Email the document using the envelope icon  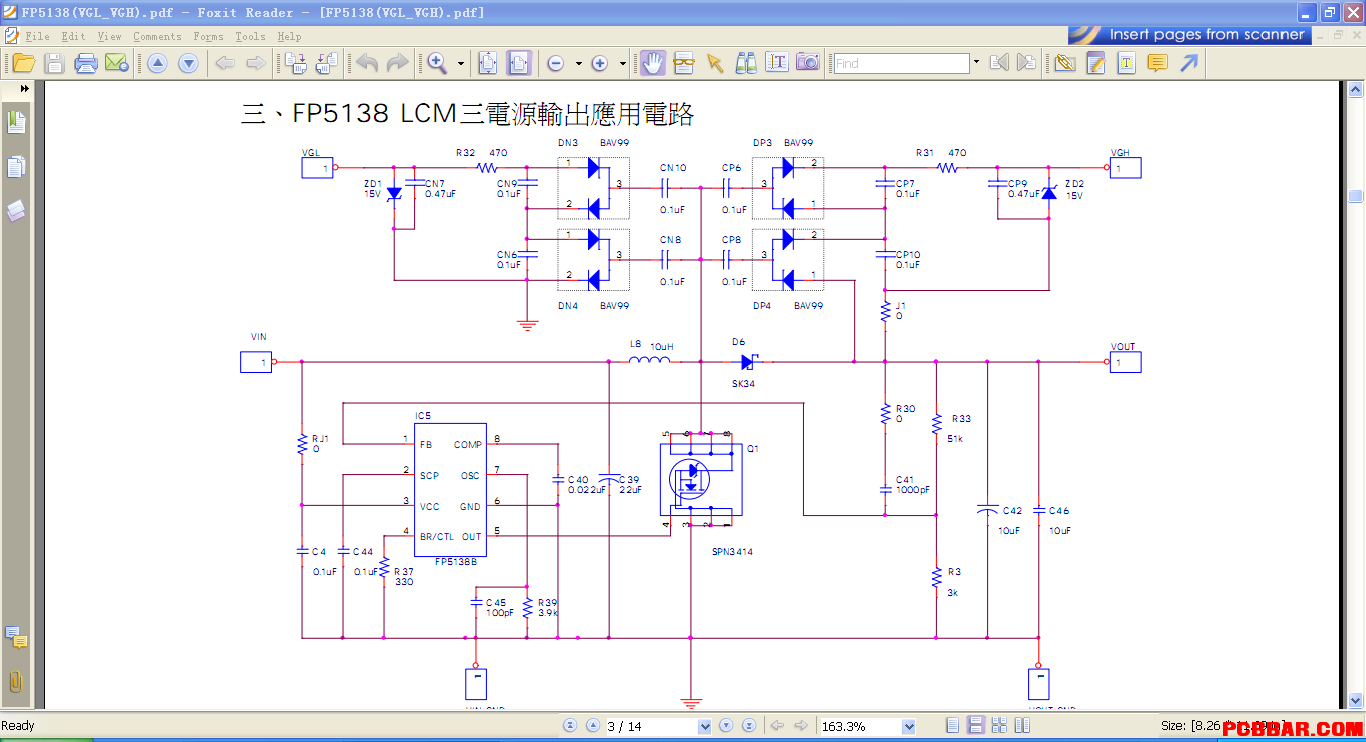click(117, 63)
